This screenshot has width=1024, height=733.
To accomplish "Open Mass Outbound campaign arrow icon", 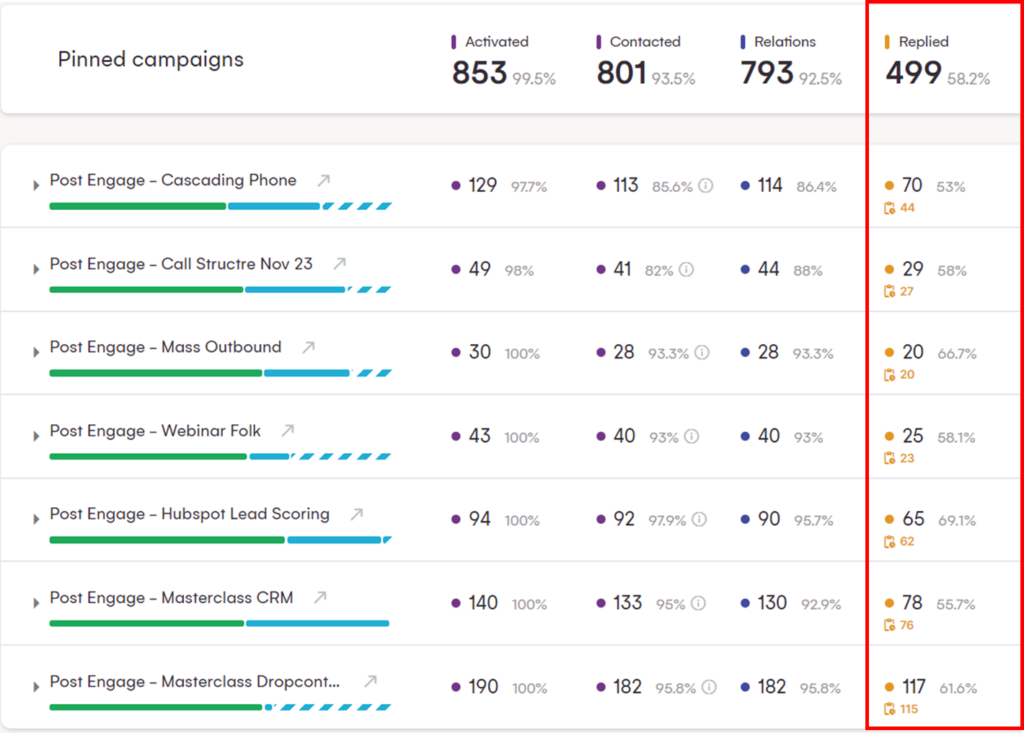I will 308,348.
